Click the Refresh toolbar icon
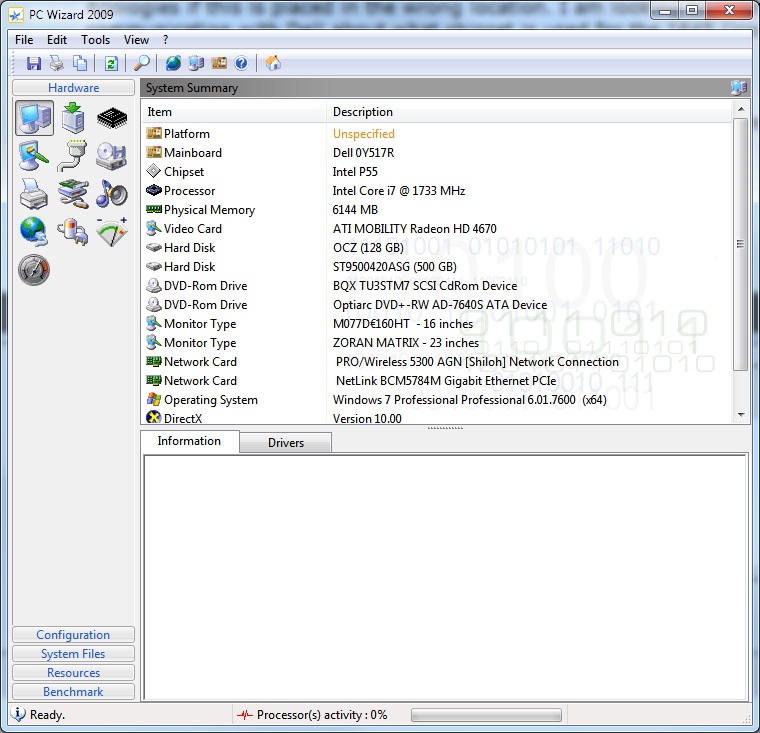The height and width of the screenshot is (733, 760). pos(111,63)
